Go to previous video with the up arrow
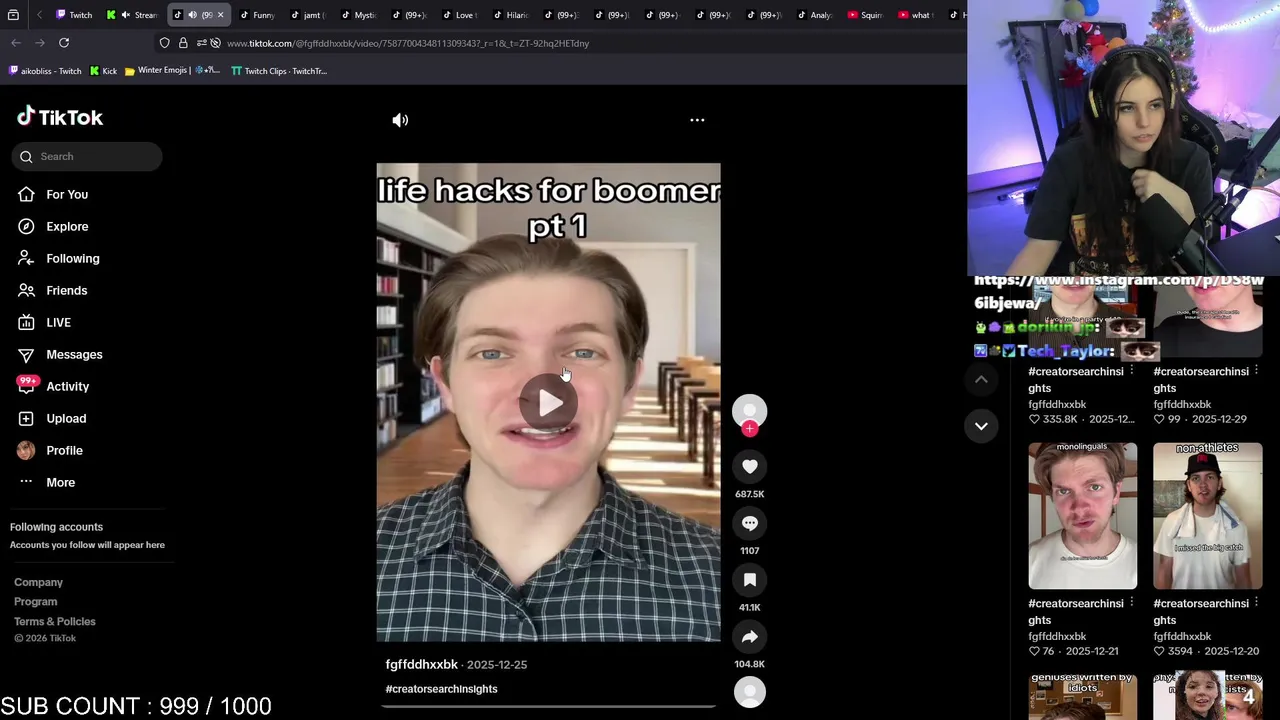Image resolution: width=1280 pixels, height=720 pixels. tap(981, 380)
